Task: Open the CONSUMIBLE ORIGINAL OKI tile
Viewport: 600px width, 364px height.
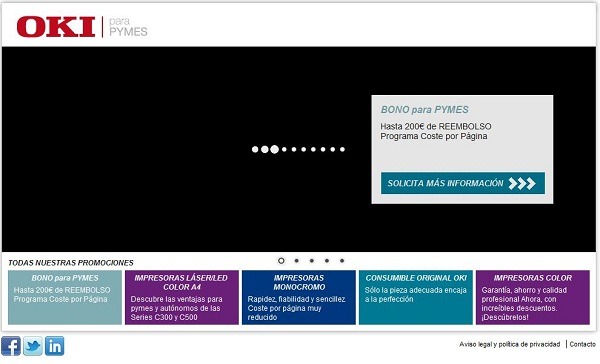Action: pyautogui.click(x=416, y=297)
